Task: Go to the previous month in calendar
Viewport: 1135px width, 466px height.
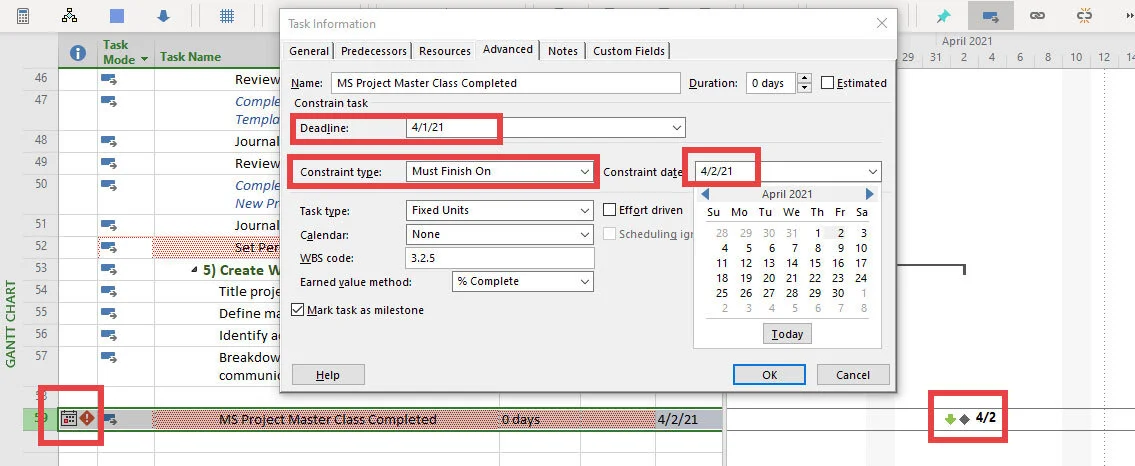Action: [705, 194]
